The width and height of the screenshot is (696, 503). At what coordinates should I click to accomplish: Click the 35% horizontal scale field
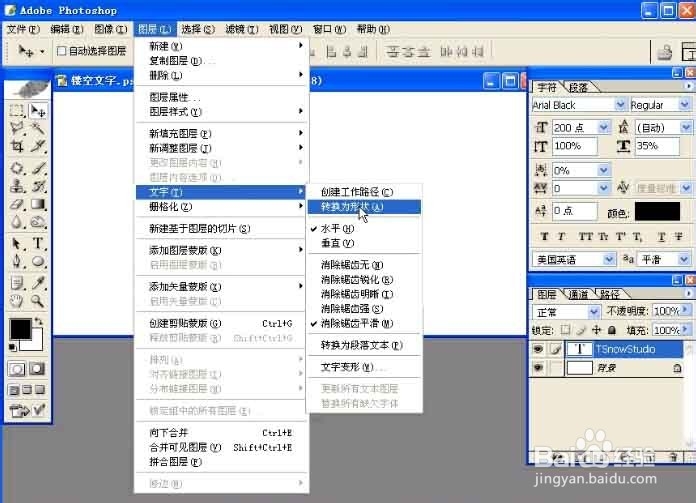(657, 146)
